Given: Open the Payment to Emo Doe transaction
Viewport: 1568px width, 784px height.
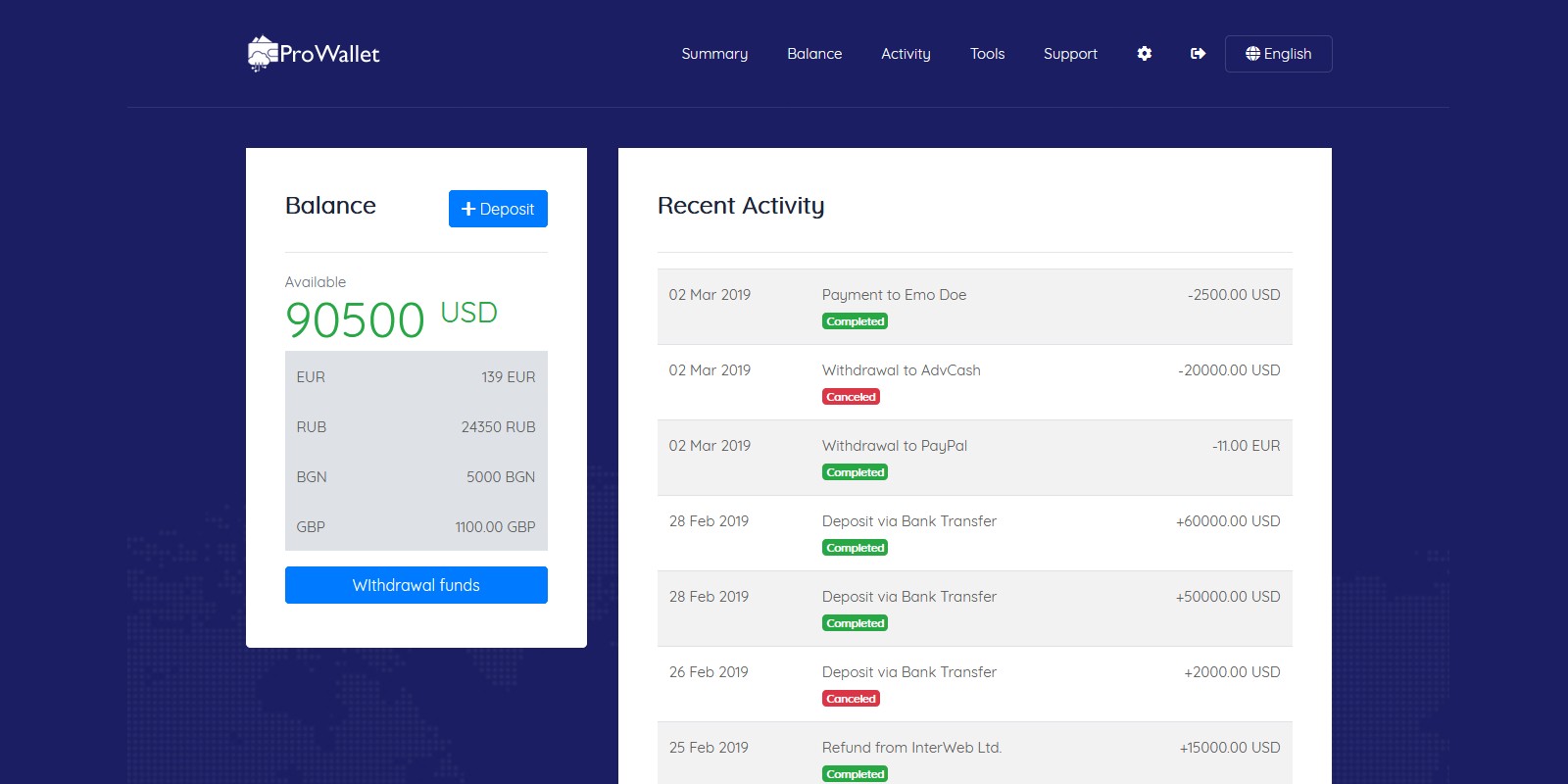Looking at the screenshot, I should (x=894, y=295).
